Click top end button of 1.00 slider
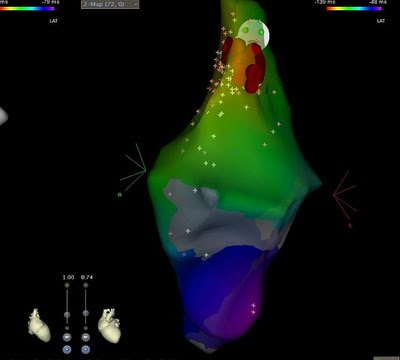Viewport: 400px width, 360px height. [x=67, y=285]
